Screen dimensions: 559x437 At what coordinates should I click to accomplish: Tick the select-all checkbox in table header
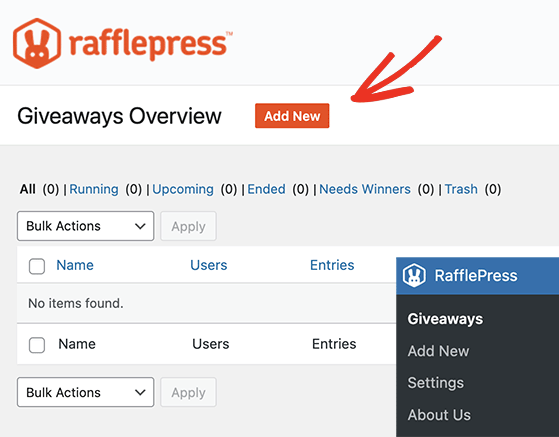37,266
